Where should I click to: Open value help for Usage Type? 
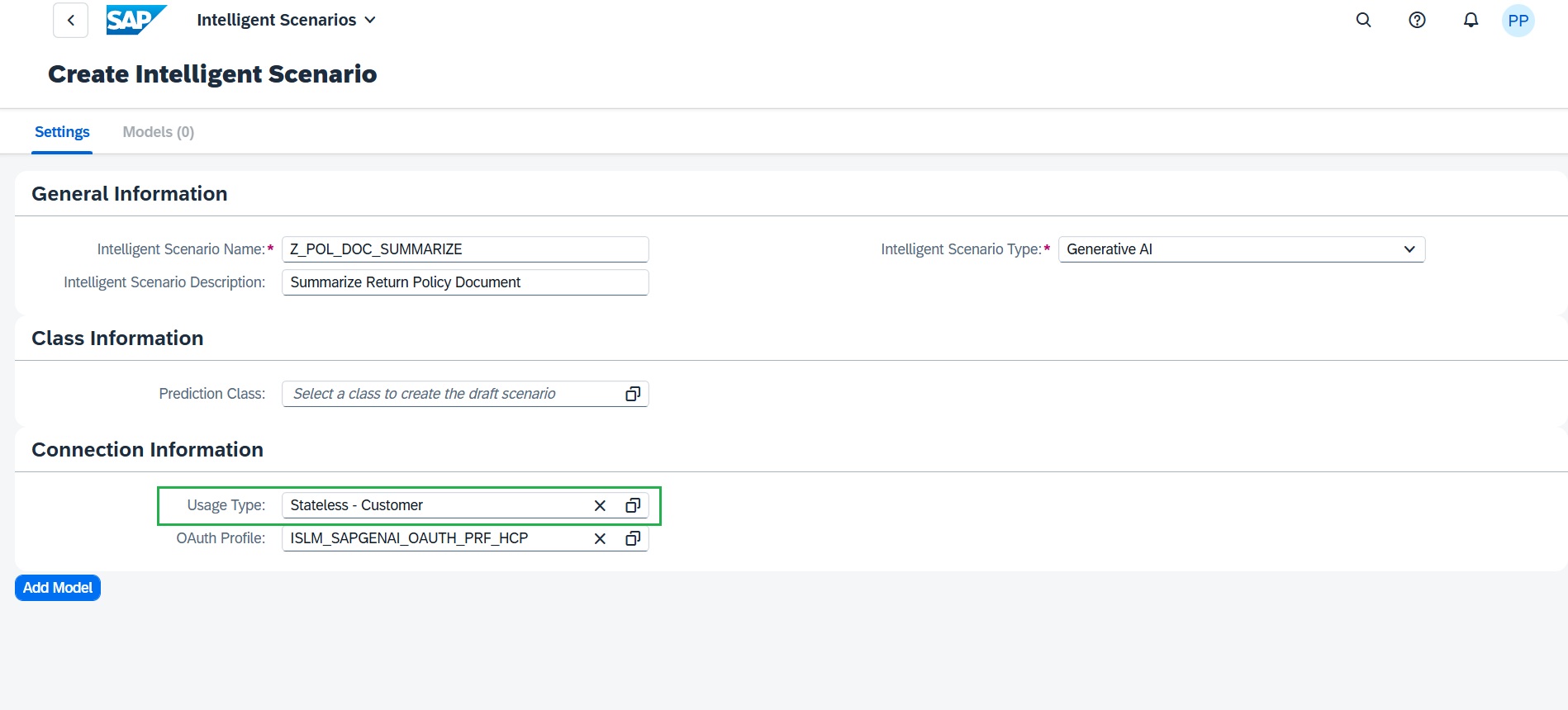(x=633, y=505)
